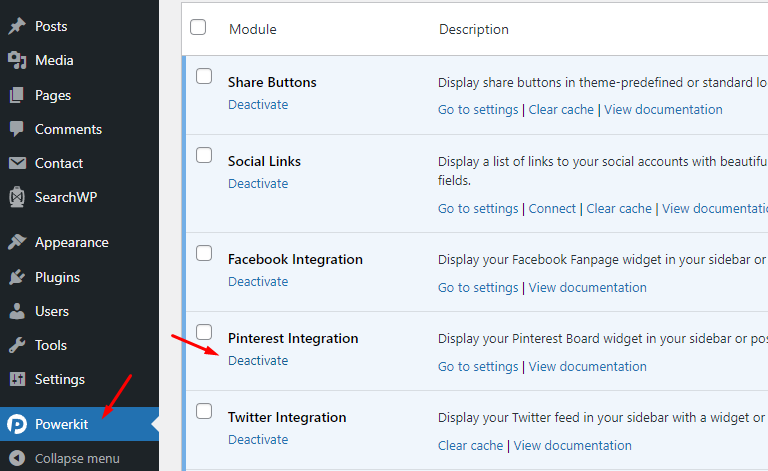
Task: Deactivate the Twitter Integration module
Action: pyautogui.click(x=258, y=440)
